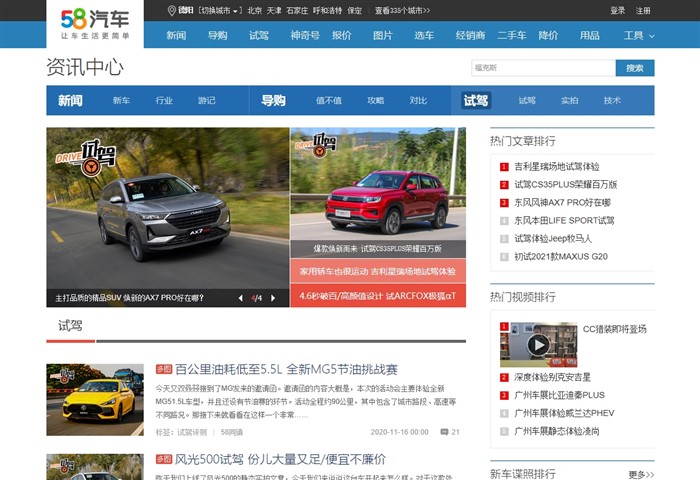Open 新闻 in the top navigation bar
The image size is (700, 480).
click(x=176, y=35)
